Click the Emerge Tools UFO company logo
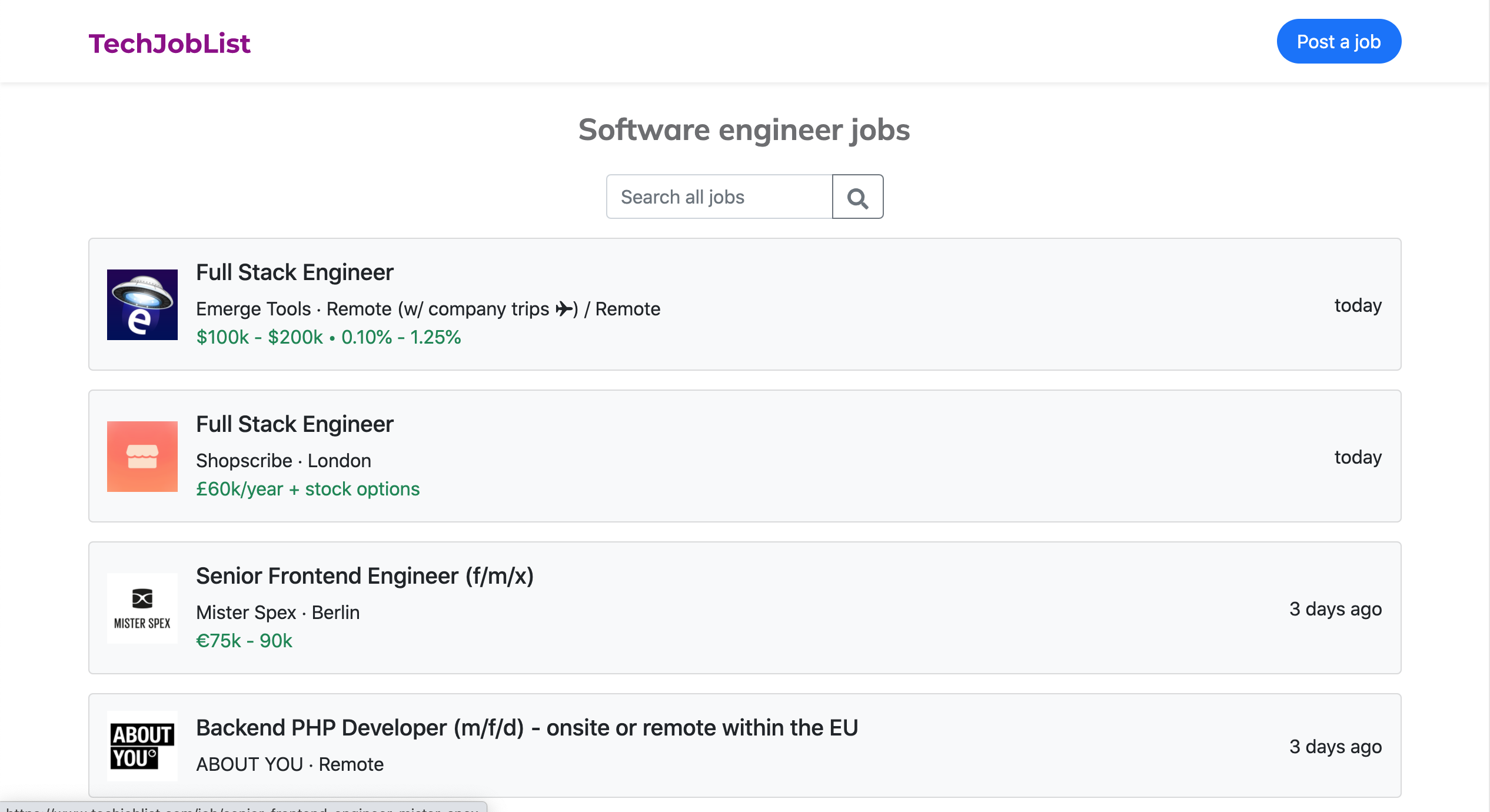This screenshot has width=1490, height=812. coord(142,305)
